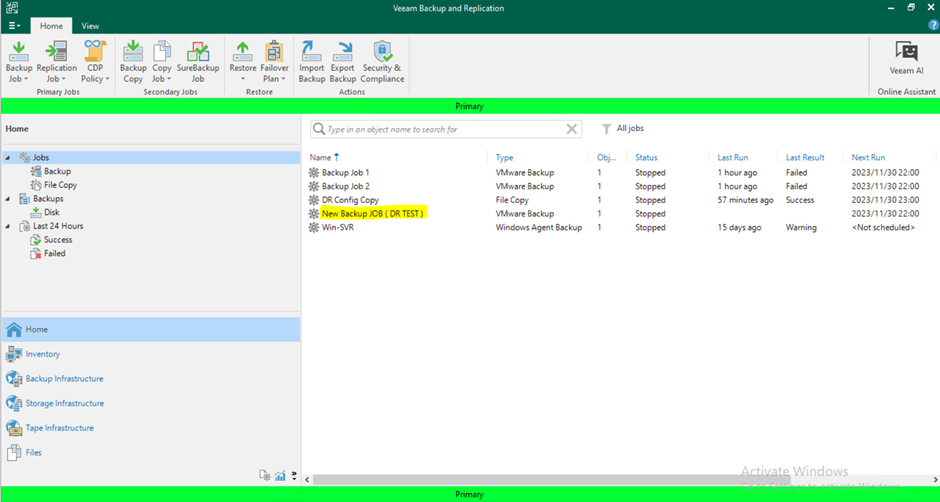
Task: Click the gear icon of Backup Job 1
Action: (314, 173)
